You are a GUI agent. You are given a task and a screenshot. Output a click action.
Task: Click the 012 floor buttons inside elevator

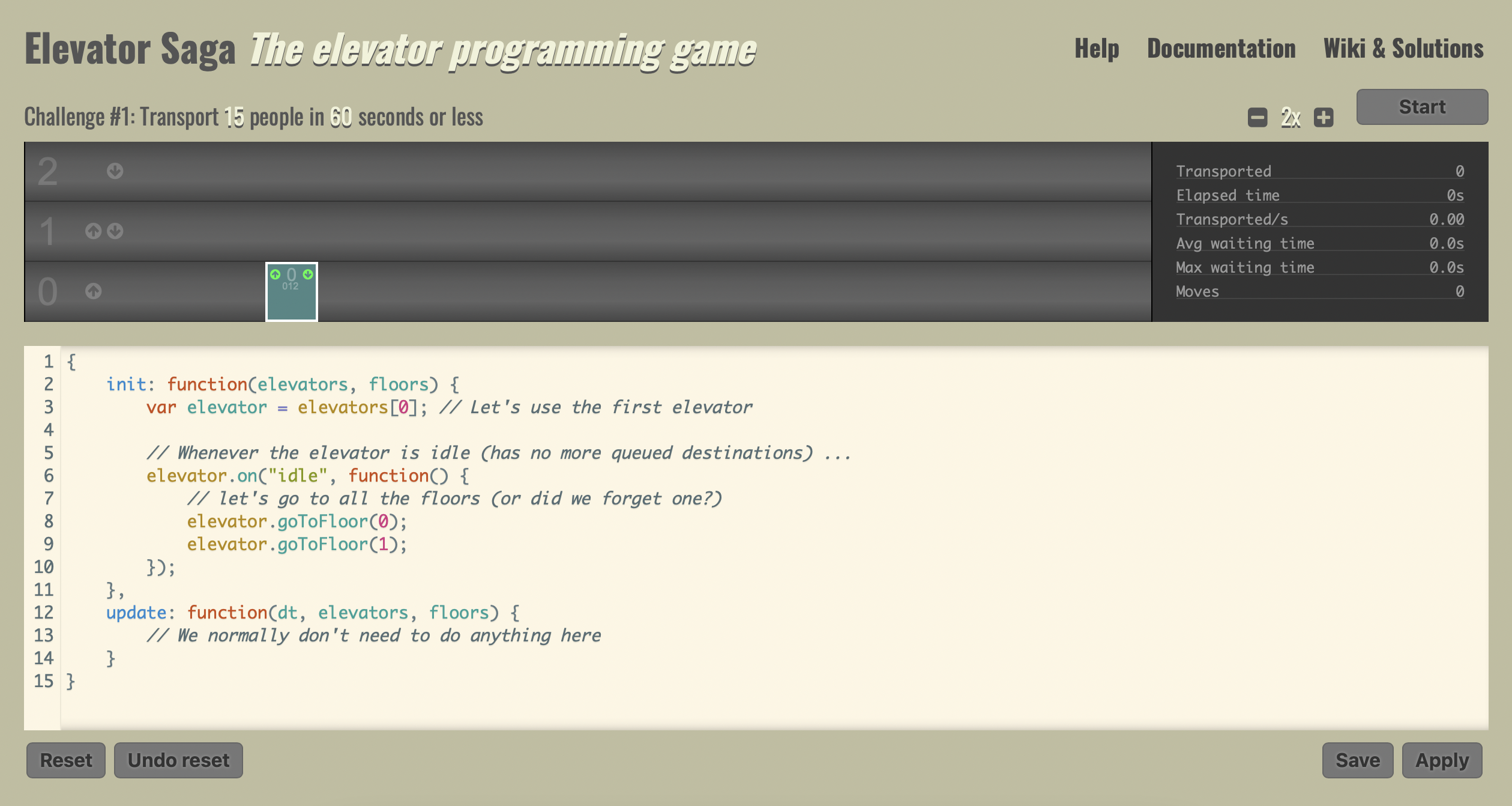click(291, 286)
